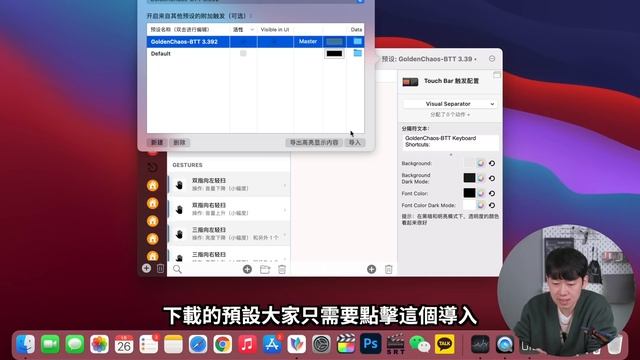
Task: Open Google Chrome from the Dock
Action: click(222, 344)
